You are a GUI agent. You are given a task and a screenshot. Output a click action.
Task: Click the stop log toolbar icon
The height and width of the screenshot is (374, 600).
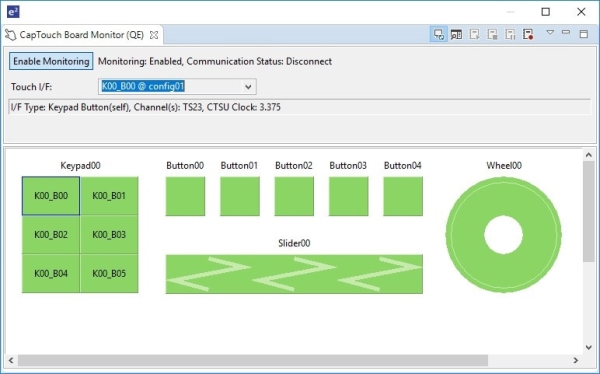tap(492, 34)
